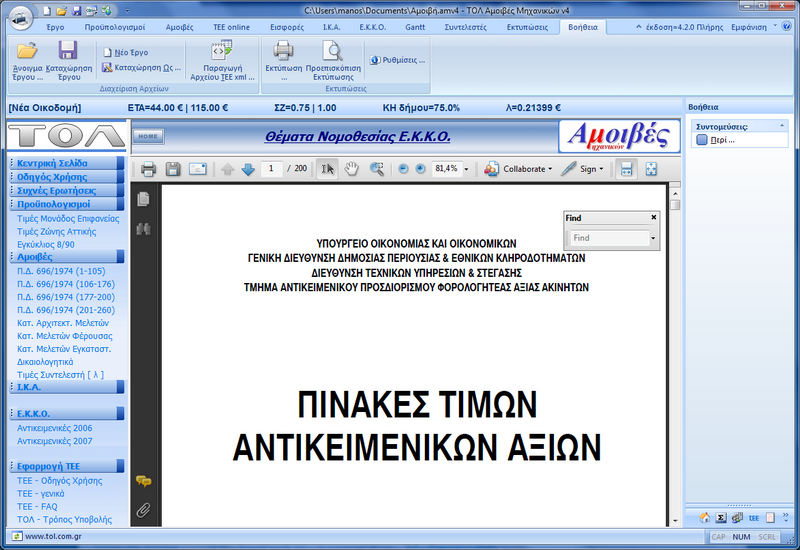Open the Pages thumbnail panel icon

pyautogui.click(x=144, y=199)
